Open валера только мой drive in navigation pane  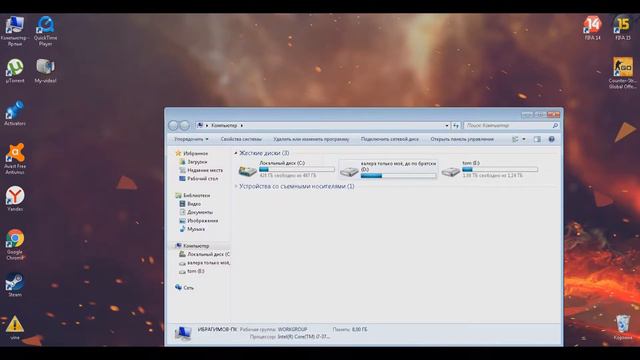click(x=208, y=263)
